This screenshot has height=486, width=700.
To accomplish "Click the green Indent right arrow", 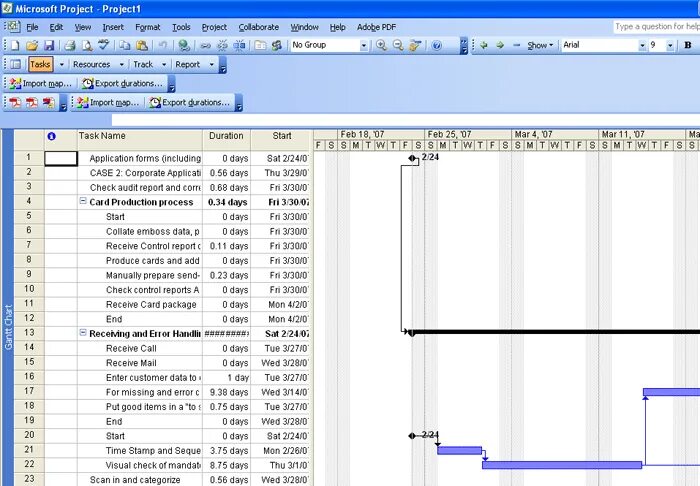I will pos(500,45).
